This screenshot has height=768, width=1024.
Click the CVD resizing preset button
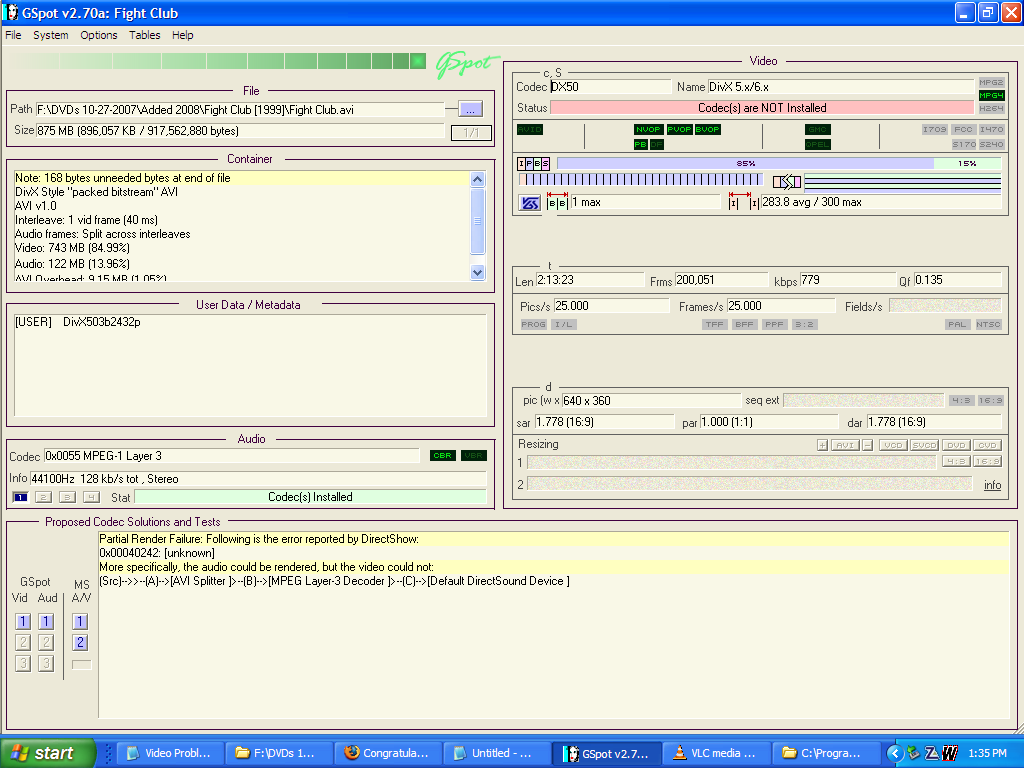[x=987, y=445]
